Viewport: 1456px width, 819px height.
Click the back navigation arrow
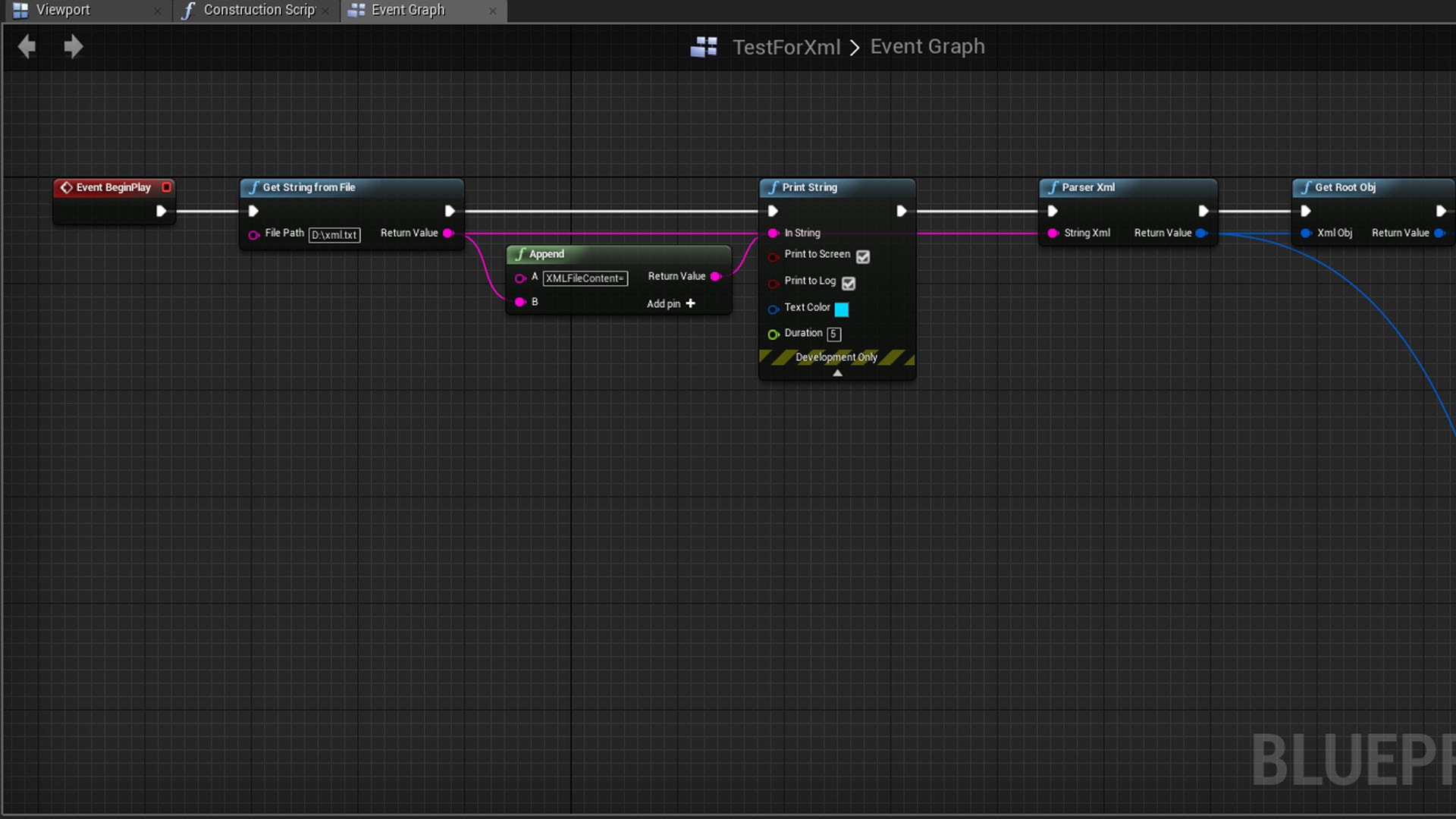tap(27, 47)
